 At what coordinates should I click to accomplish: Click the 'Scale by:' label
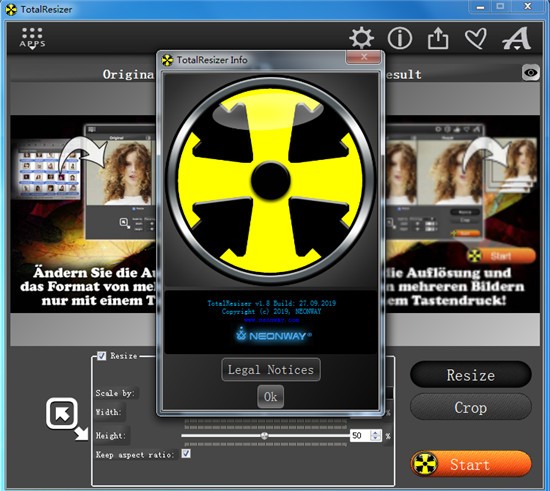click(115, 393)
